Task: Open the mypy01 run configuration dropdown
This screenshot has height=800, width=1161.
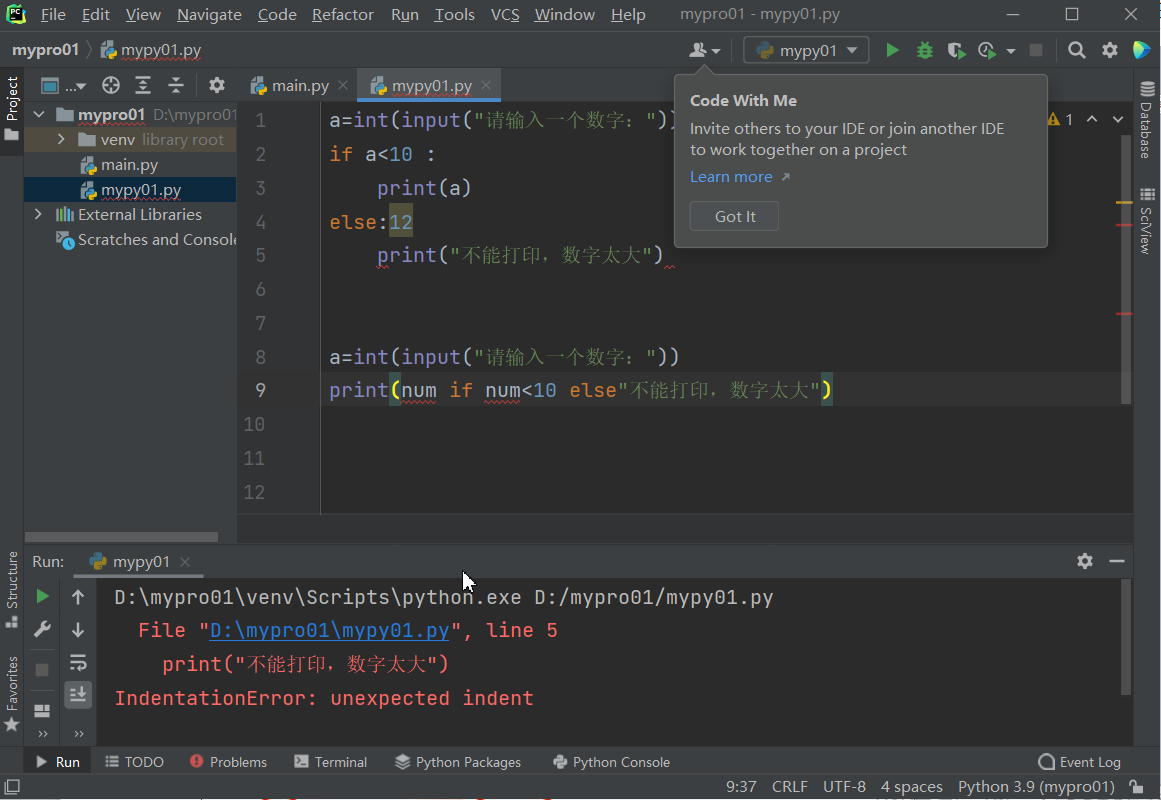Action: pos(806,50)
